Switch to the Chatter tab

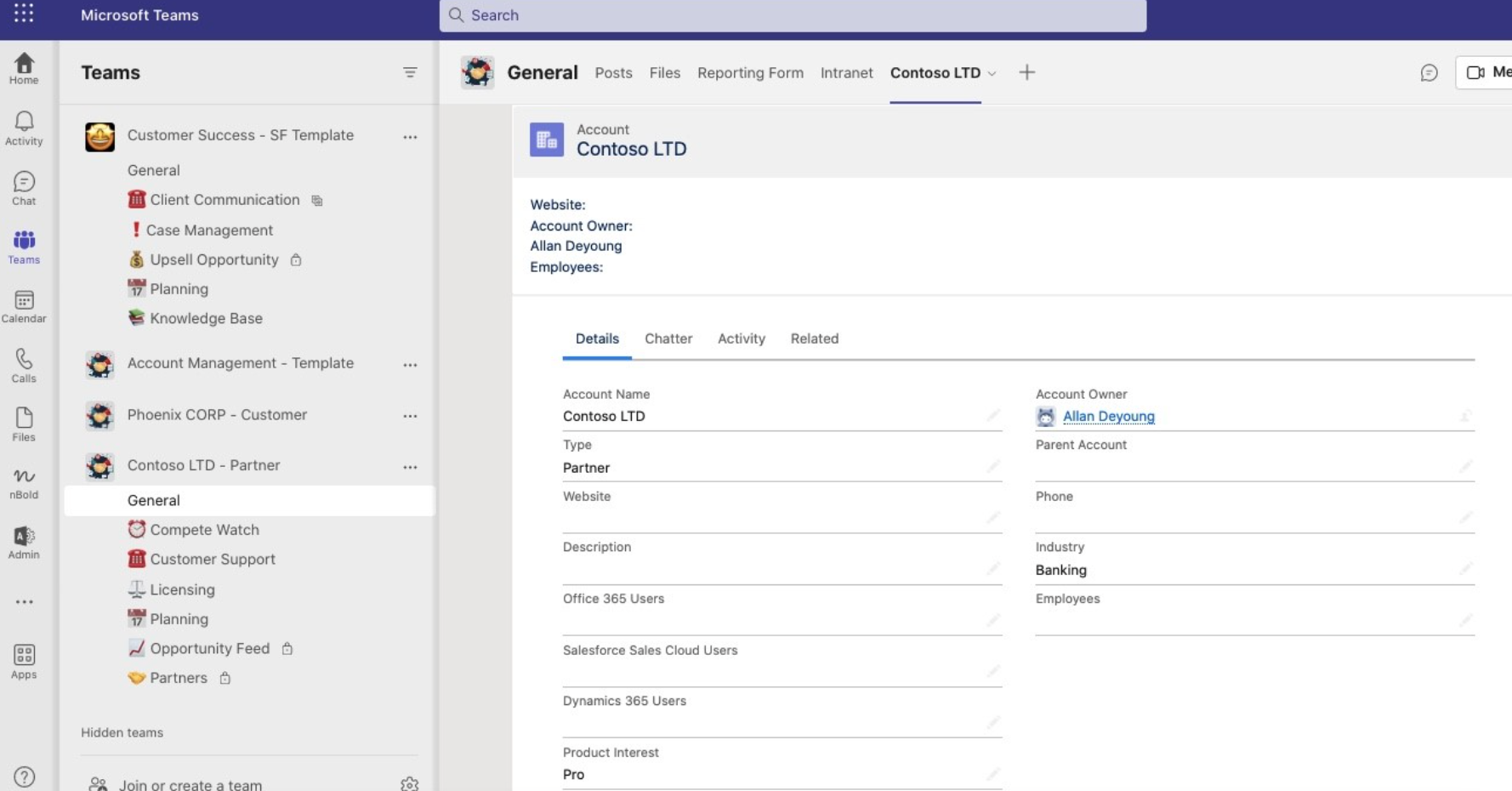[x=668, y=339]
